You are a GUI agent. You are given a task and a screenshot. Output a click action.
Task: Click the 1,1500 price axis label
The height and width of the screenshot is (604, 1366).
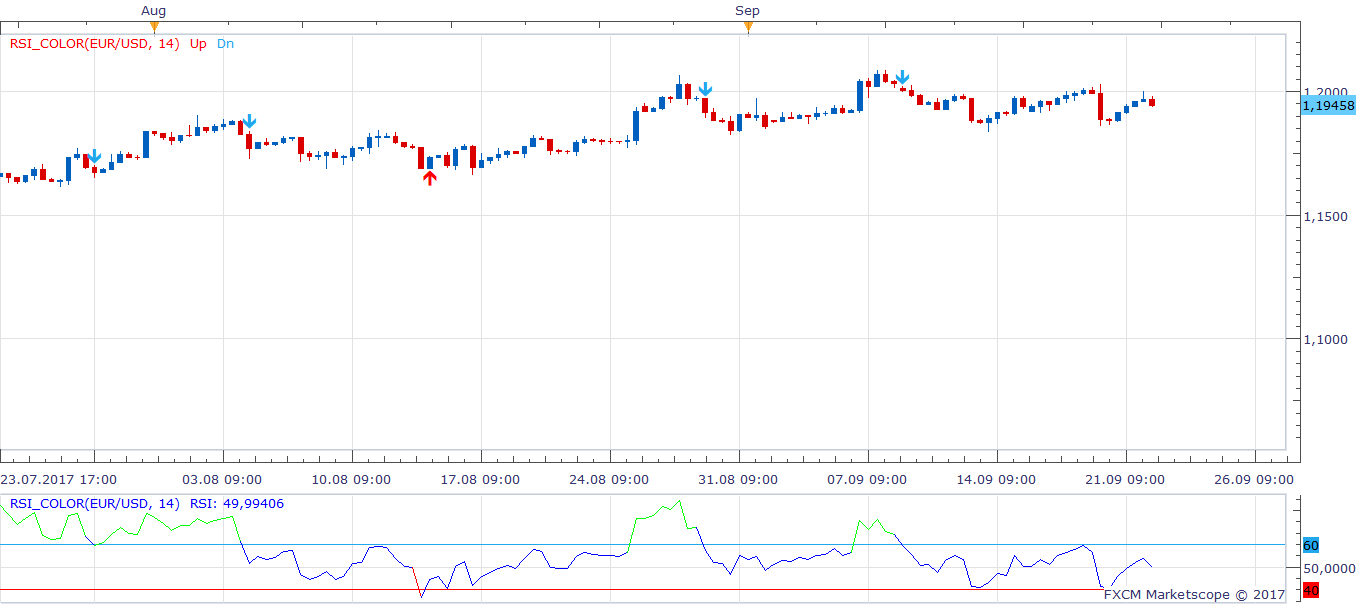point(1324,216)
